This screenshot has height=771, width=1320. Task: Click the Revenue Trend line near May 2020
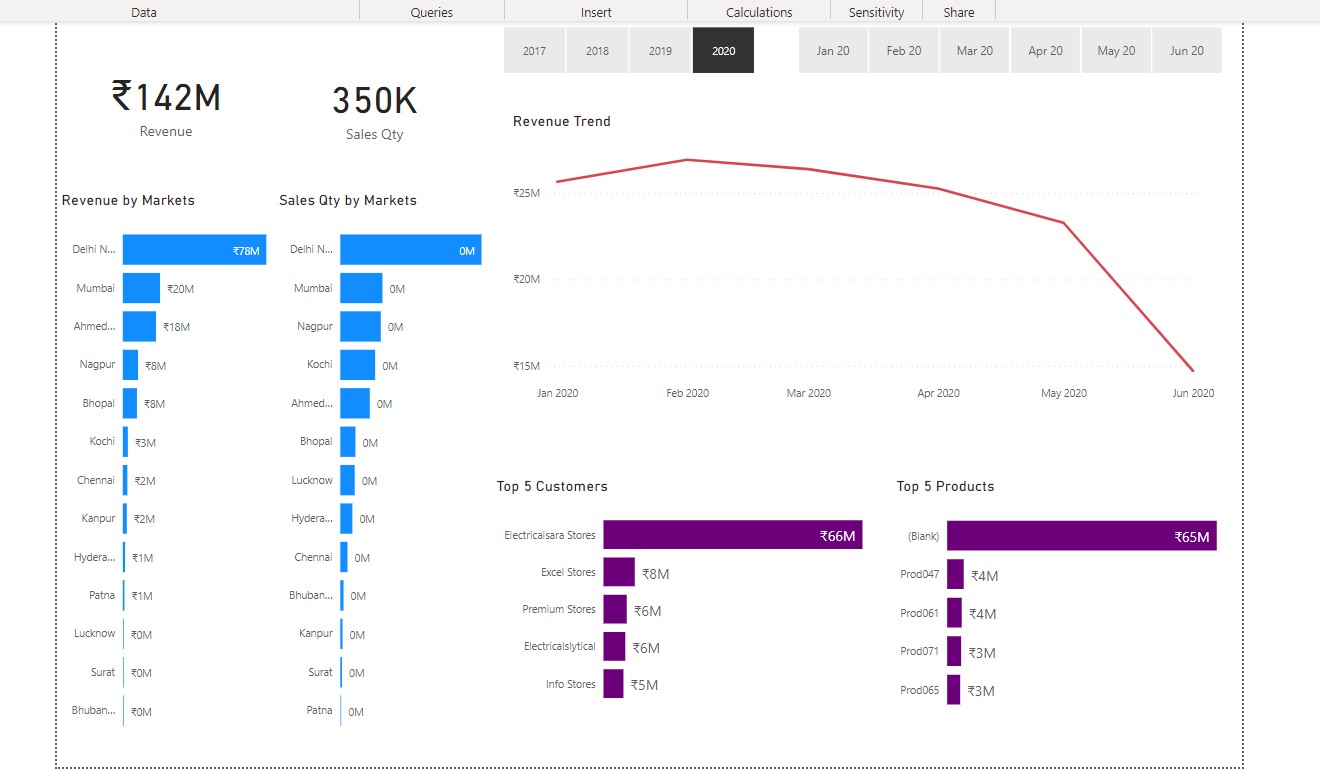point(1063,223)
